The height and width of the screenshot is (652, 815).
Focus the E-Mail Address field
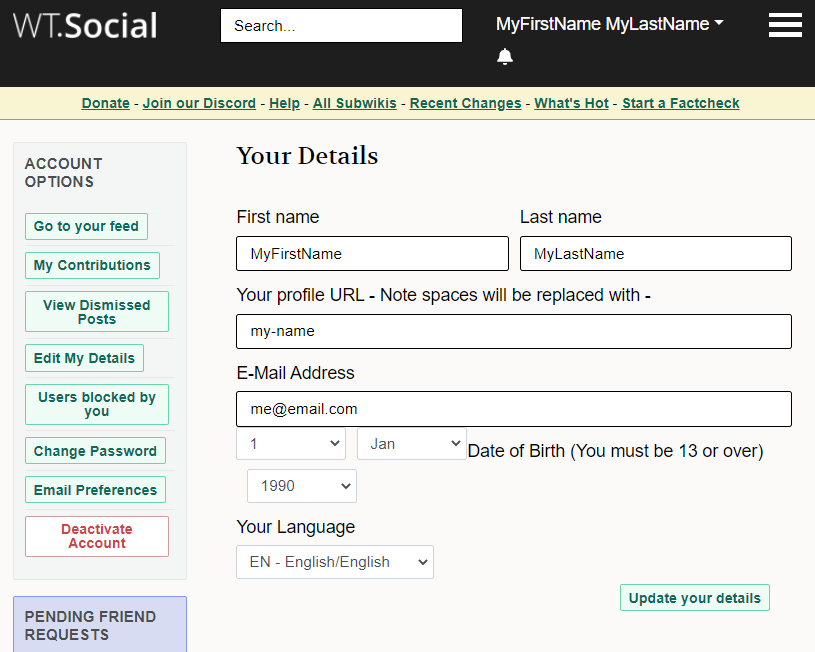pos(514,409)
